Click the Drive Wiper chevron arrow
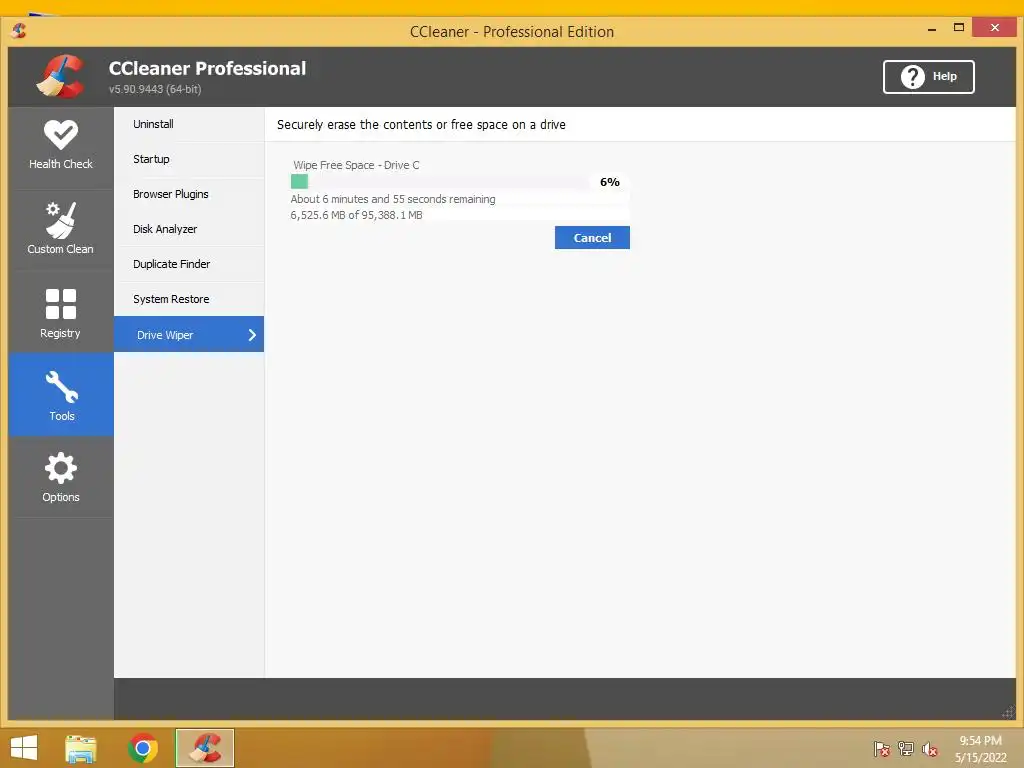The height and width of the screenshot is (768, 1024). pos(252,334)
